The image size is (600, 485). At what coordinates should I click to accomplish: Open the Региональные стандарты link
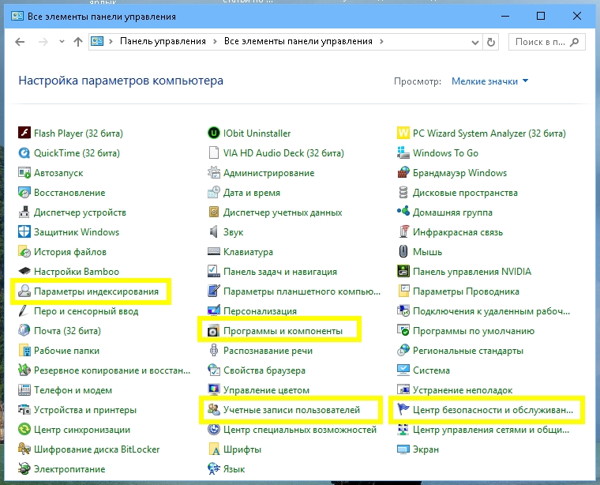(468, 351)
